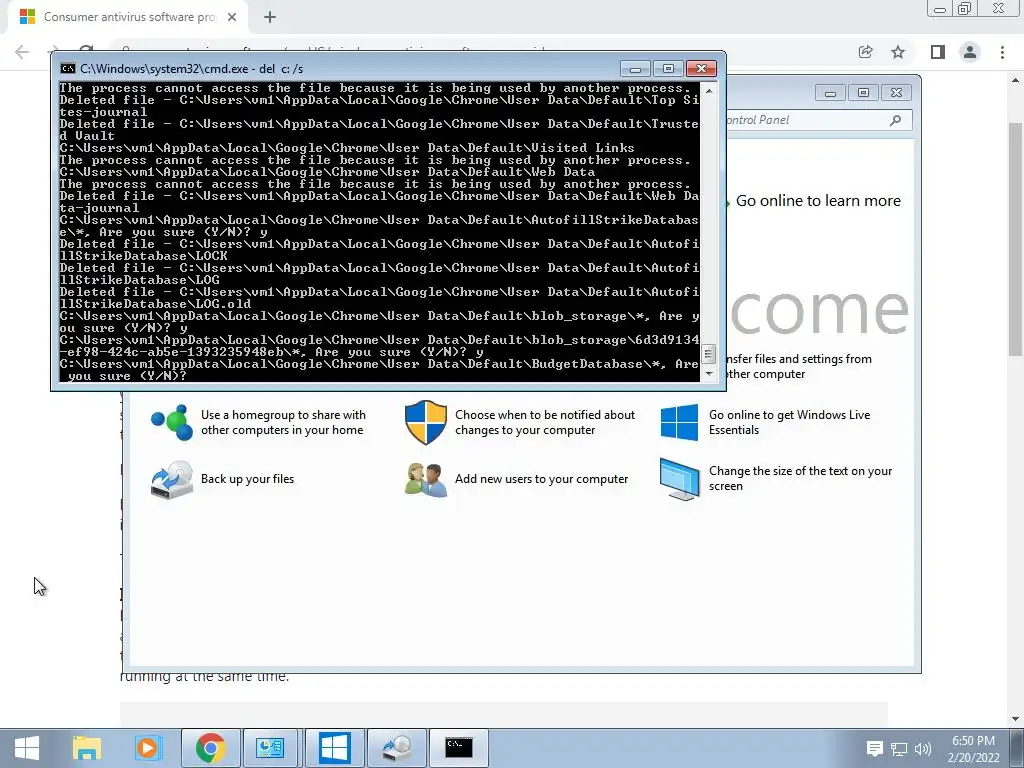Screen dimensions: 1024x768
Task: Open the Windows Live Essentials logo icon
Action: (679, 423)
